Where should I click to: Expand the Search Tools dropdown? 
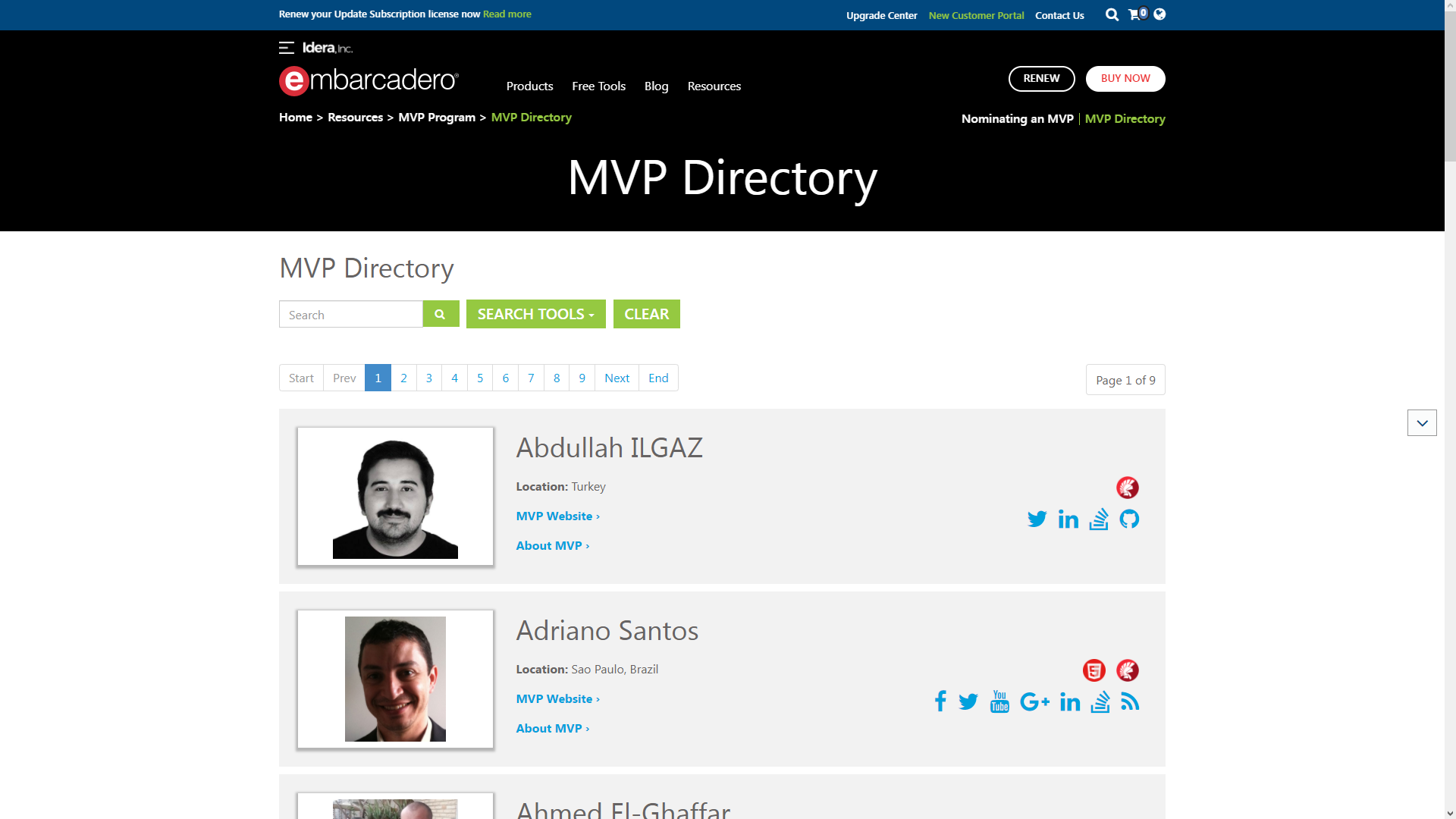536,314
